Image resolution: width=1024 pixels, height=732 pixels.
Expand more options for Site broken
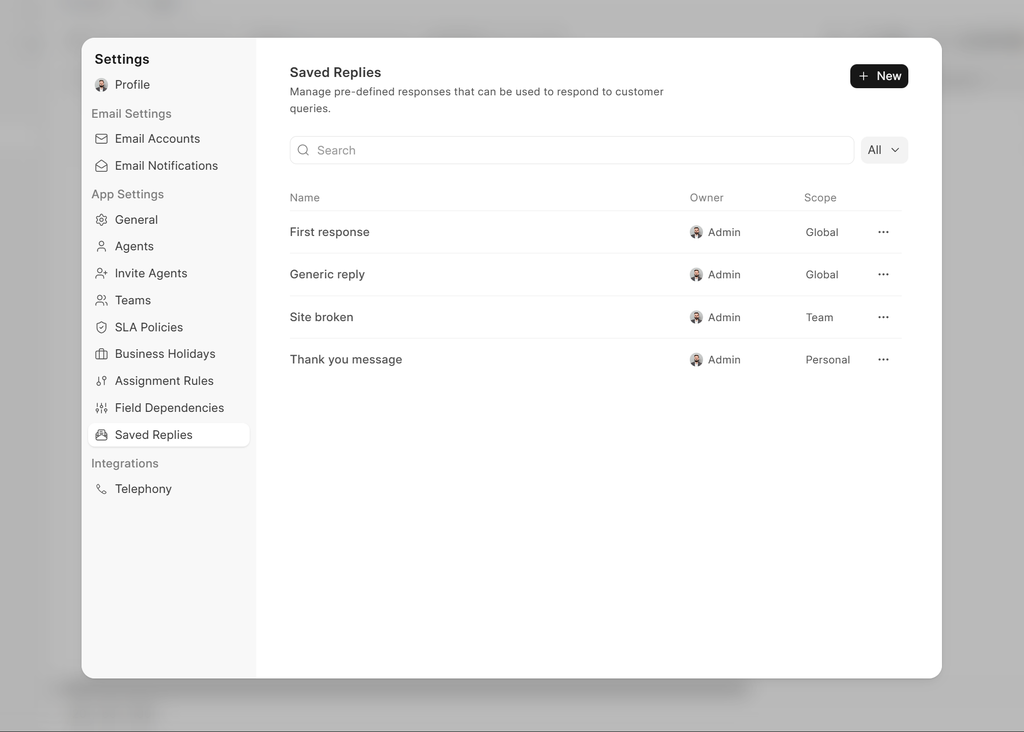(883, 317)
